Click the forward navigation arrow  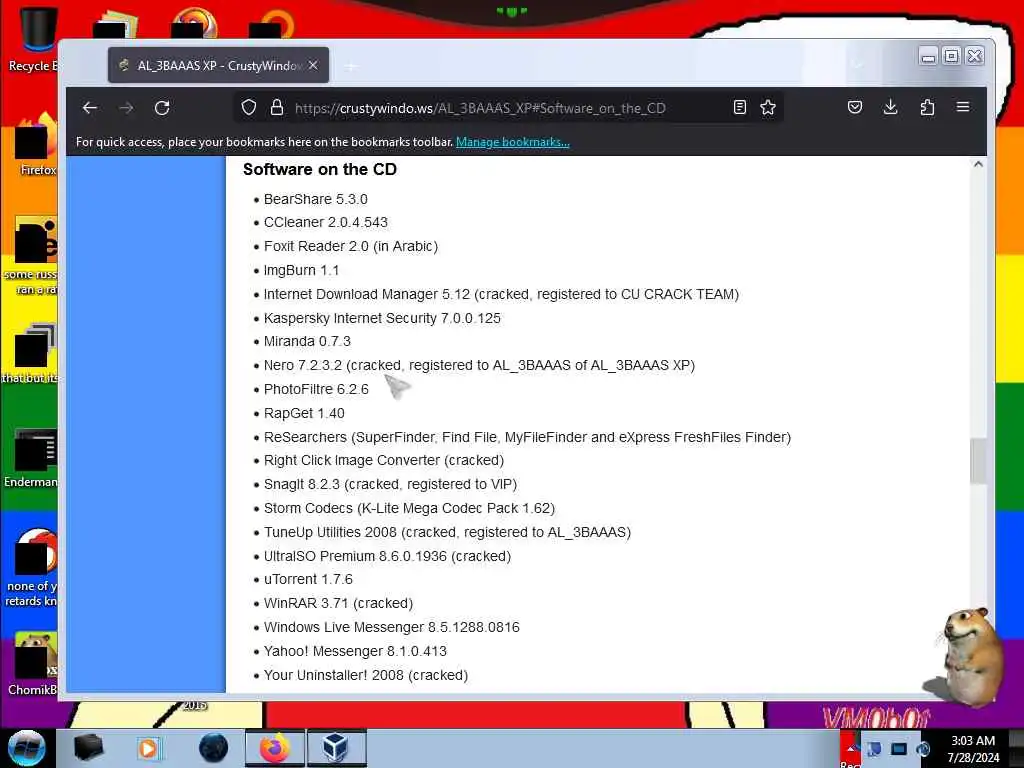pyautogui.click(x=126, y=108)
